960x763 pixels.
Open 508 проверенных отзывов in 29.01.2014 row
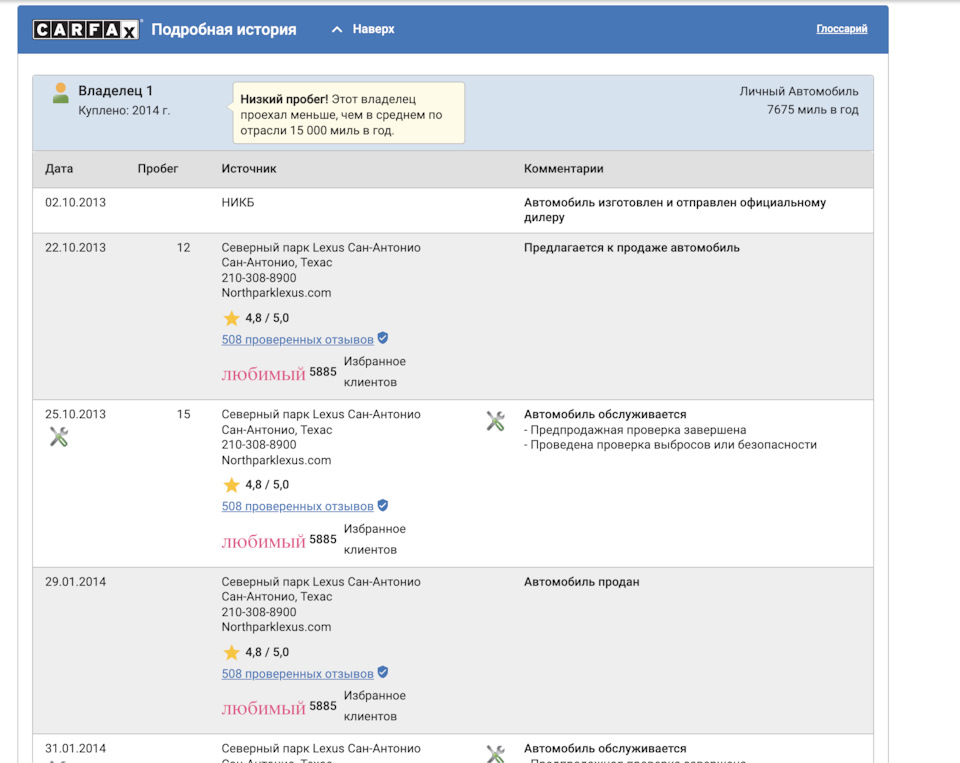click(298, 674)
